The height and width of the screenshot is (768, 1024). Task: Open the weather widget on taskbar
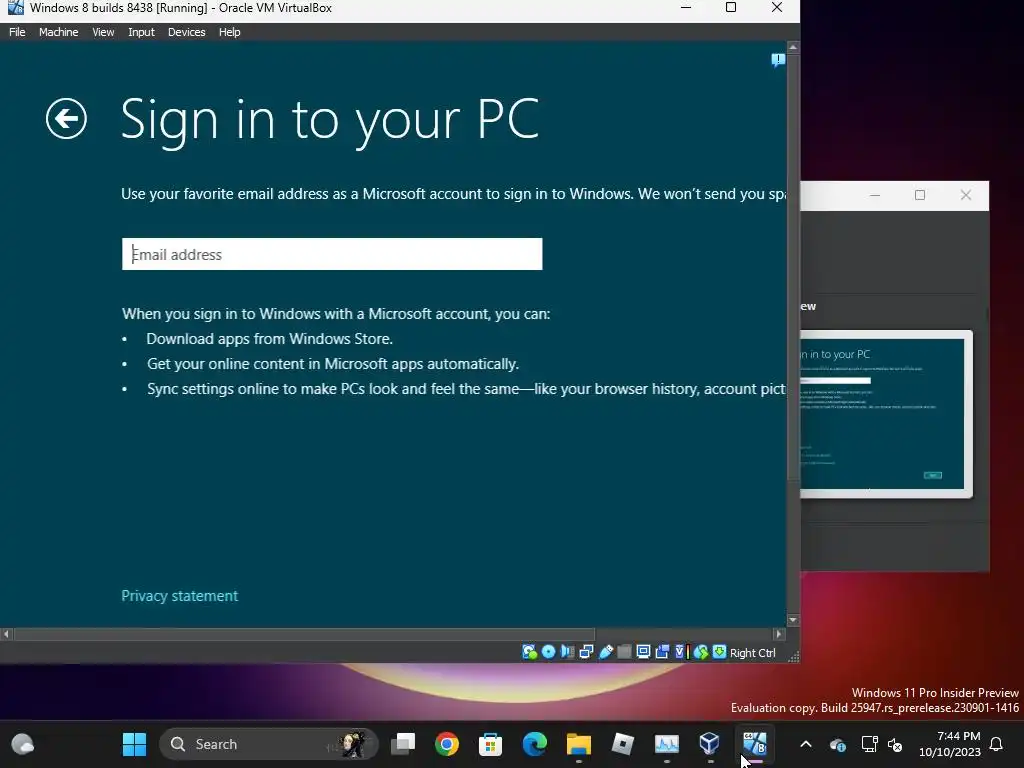23,744
